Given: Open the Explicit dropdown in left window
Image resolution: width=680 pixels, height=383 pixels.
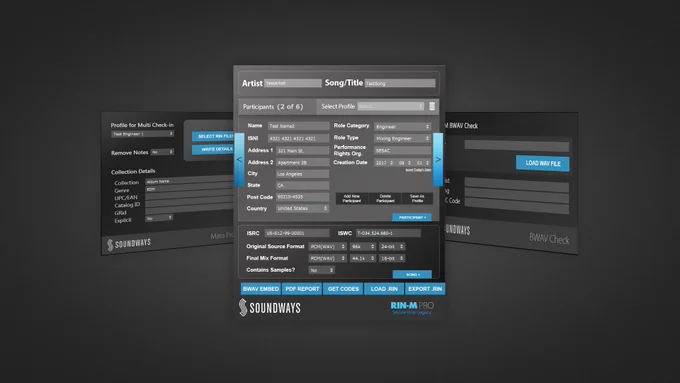Looking at the screenshot, I should pos(159,218).
